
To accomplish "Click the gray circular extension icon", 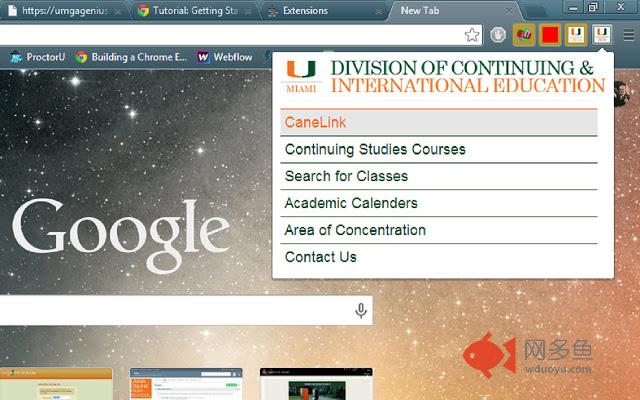I will [498, 35].
